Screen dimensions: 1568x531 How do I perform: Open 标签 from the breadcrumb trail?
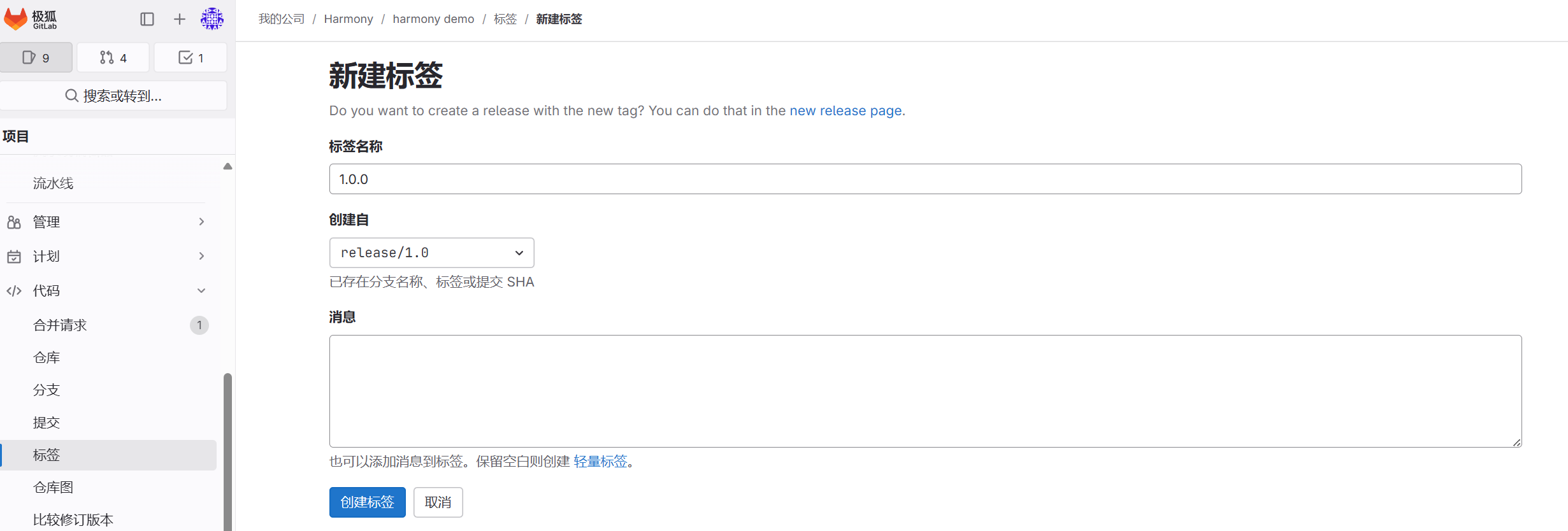click(x=505, y=19)
